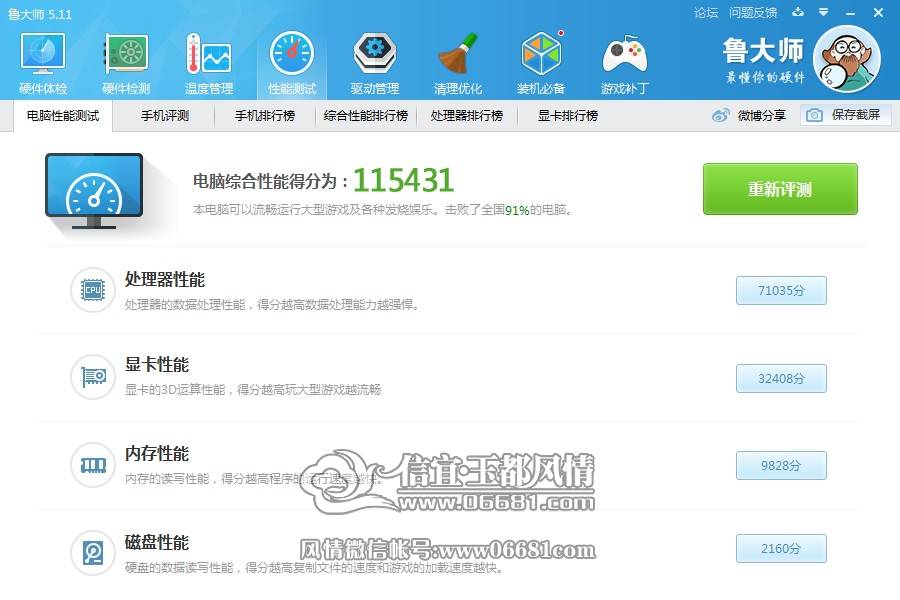Minimize the 鲁大师 window
This screenshot has height=600, width=900.
pos(851,13)
